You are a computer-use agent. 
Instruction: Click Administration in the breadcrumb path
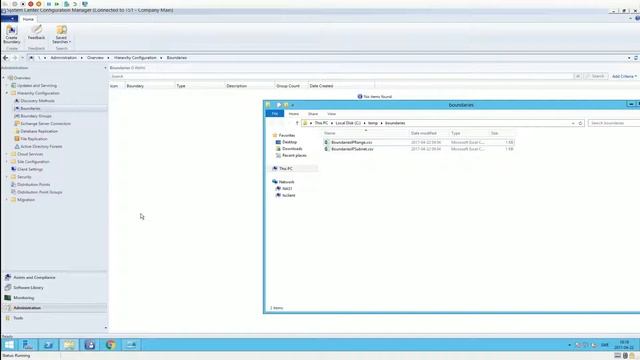[x=64, y=58]
